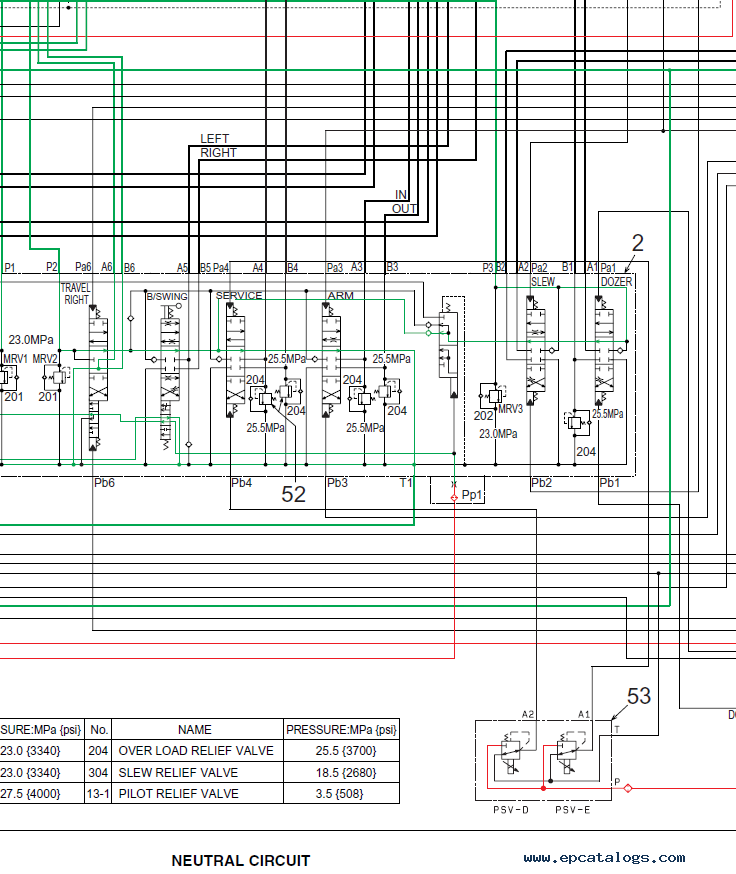Select the B/SWING section label
The height and width of the screenshot is (874, 736).
pyautogui.click(x=167, y=297)
